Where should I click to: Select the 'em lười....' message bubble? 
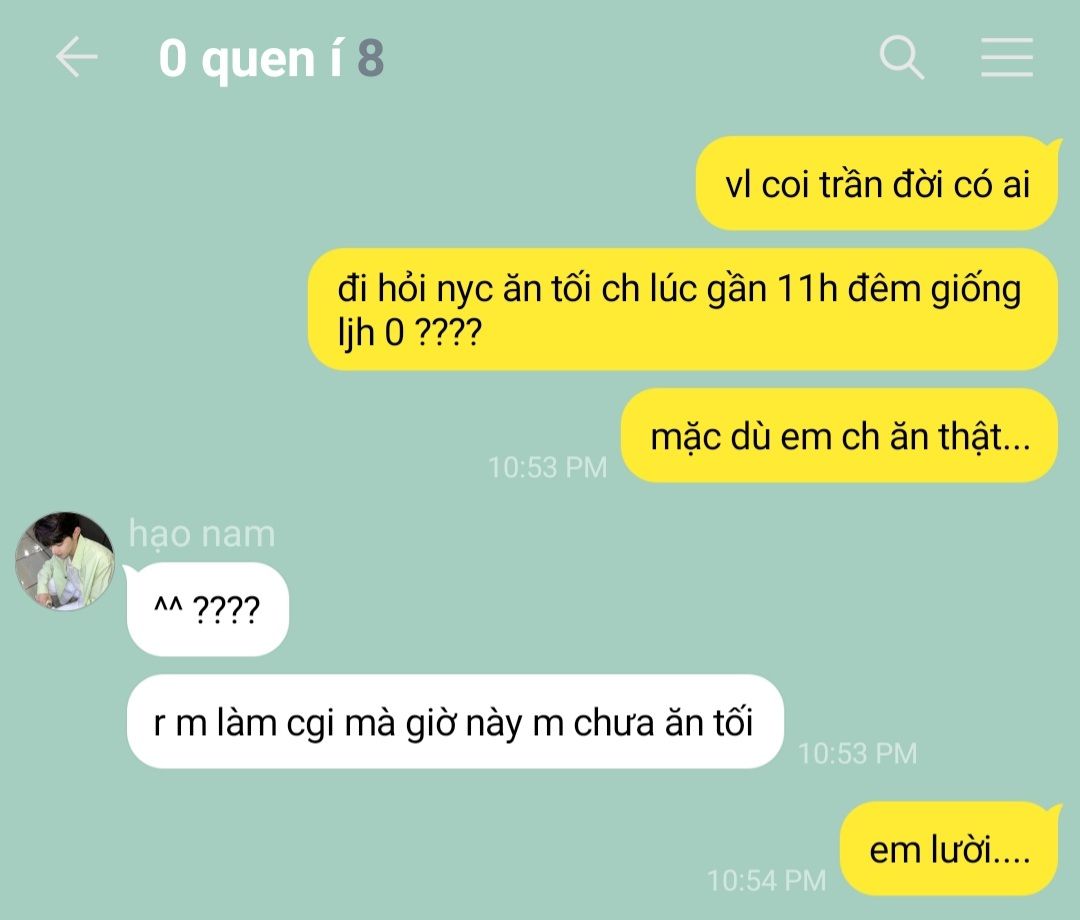point(948,849)
